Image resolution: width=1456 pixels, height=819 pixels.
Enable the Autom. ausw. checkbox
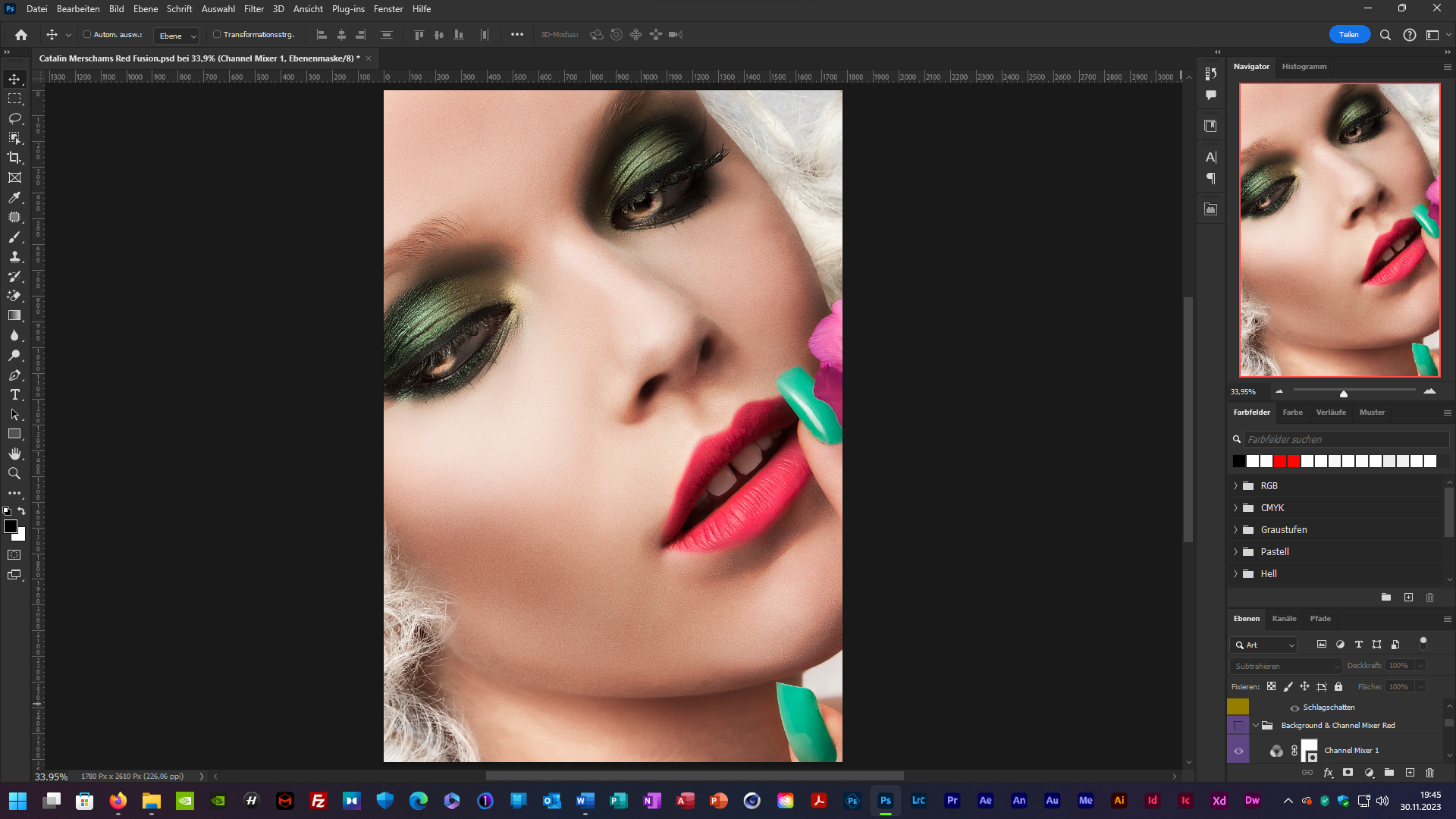(87, 35)
